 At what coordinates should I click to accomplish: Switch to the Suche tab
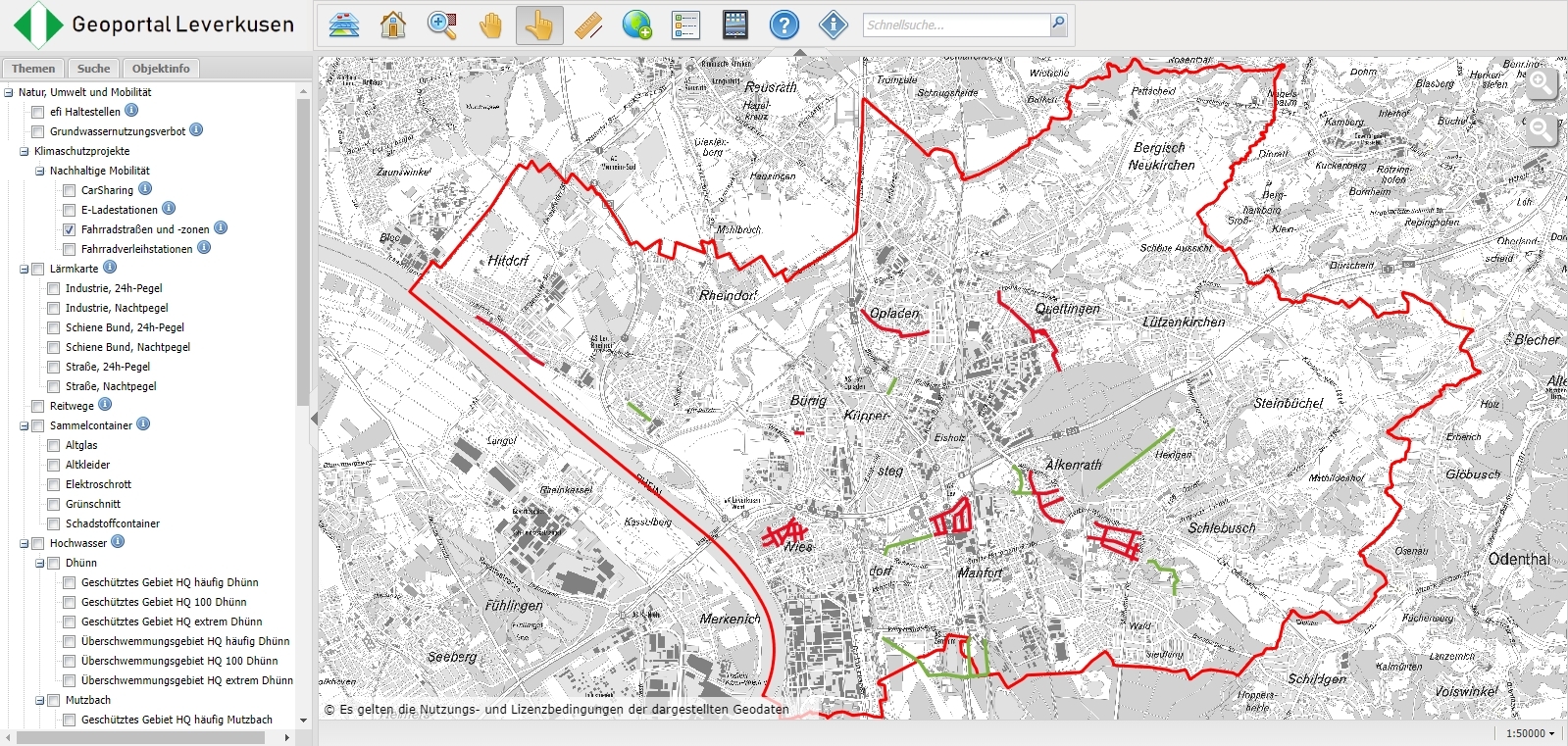coord(94,69)
